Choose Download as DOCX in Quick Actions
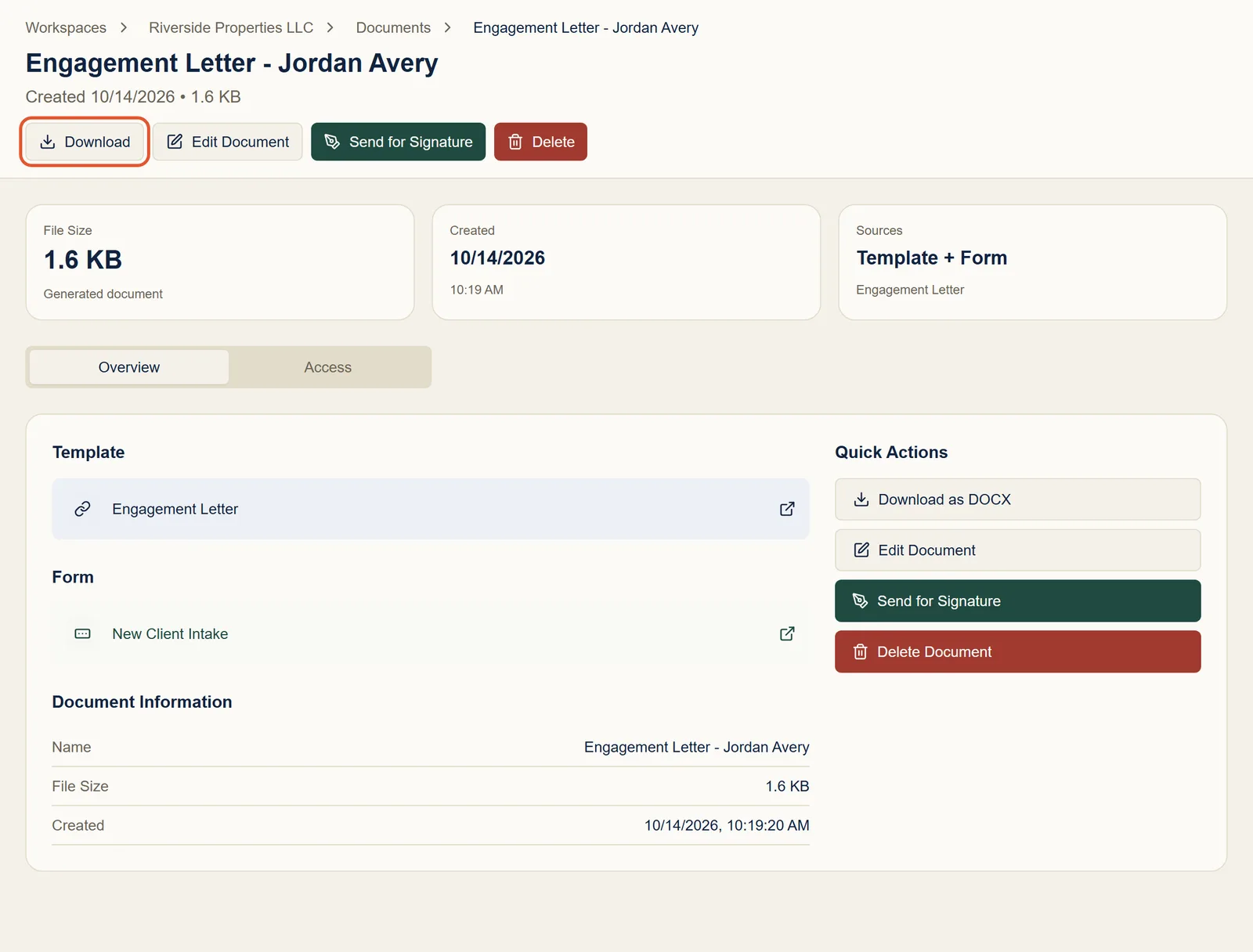Image resolution: width=1253 pixels, height=952 pixels. click(1017, 499)
